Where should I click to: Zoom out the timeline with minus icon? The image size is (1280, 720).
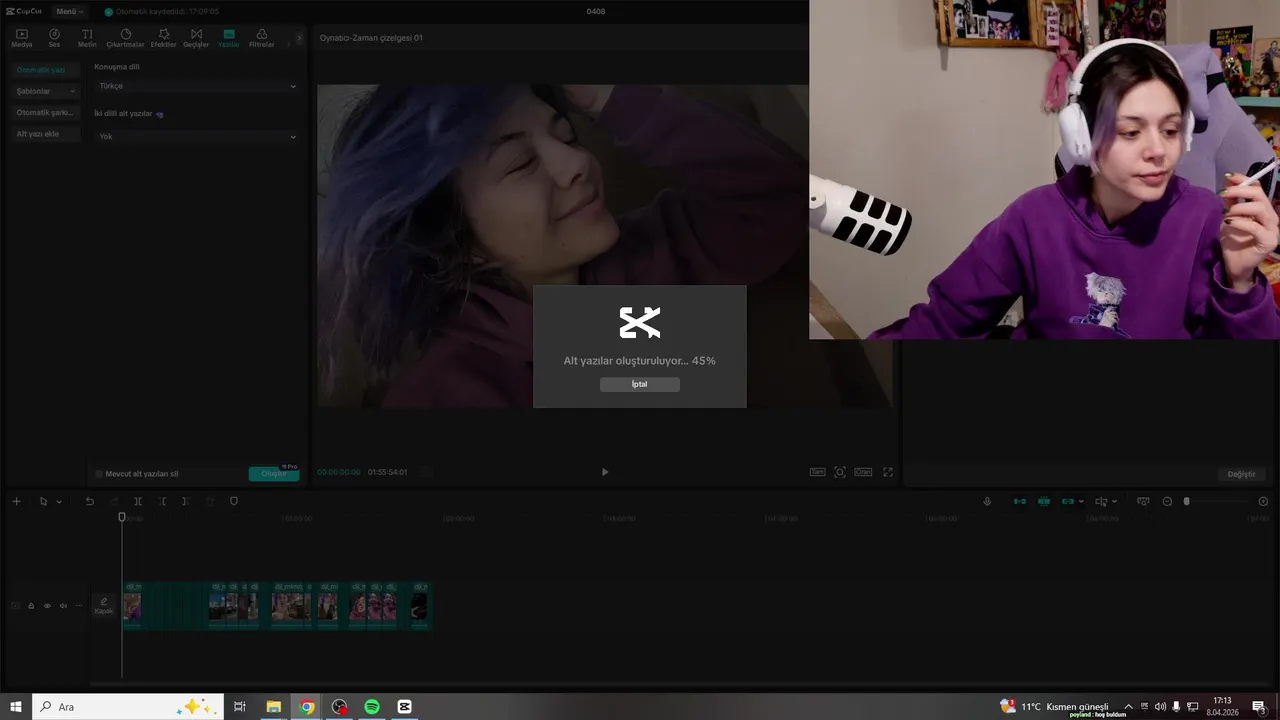(x=1167, y=501)
